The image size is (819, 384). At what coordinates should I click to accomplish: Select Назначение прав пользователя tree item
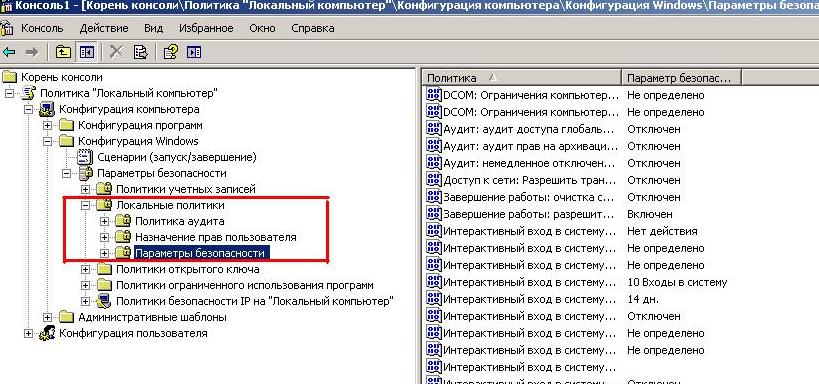(x=216, y=237)
